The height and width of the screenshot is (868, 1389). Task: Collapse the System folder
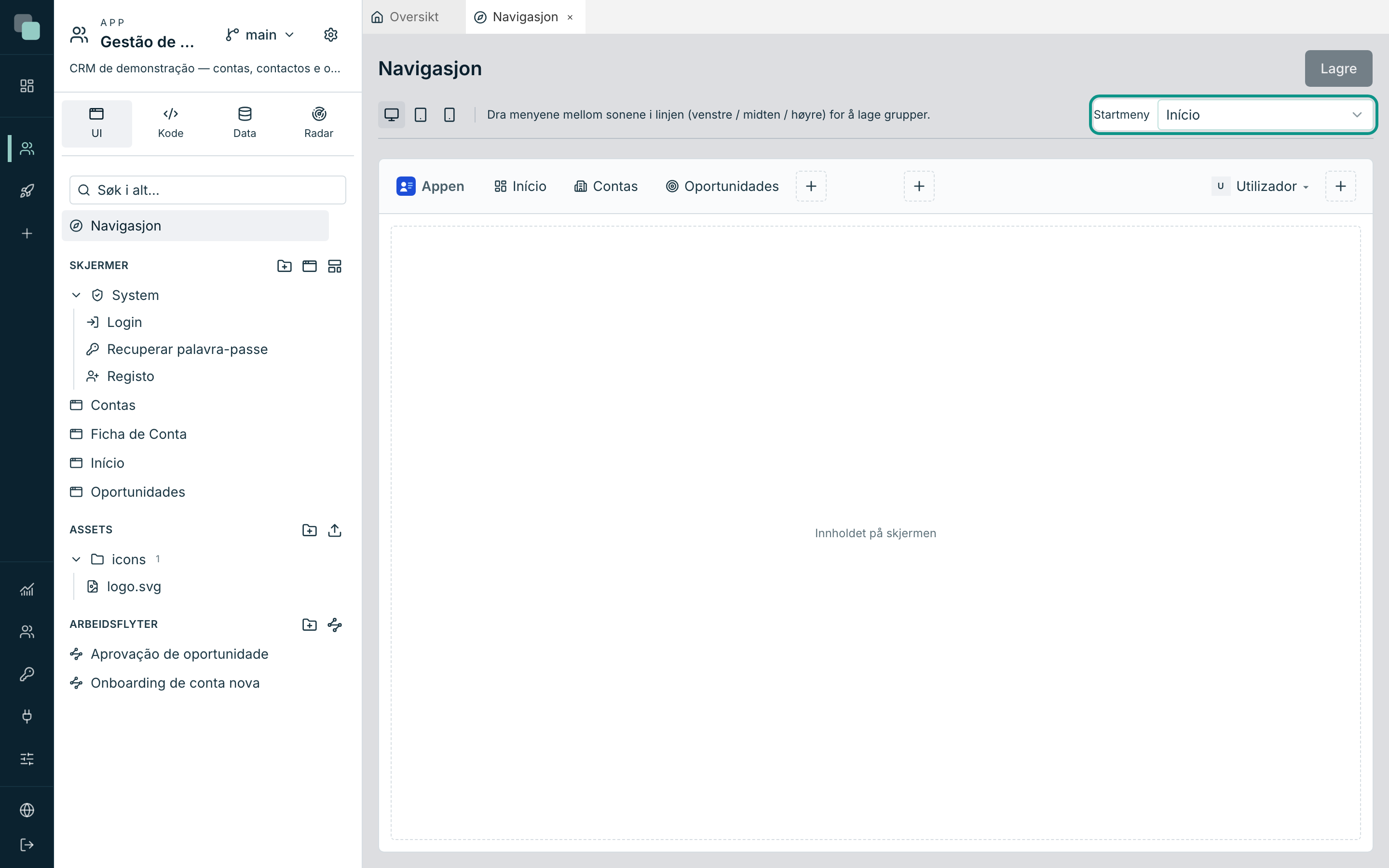pos(76,295)
